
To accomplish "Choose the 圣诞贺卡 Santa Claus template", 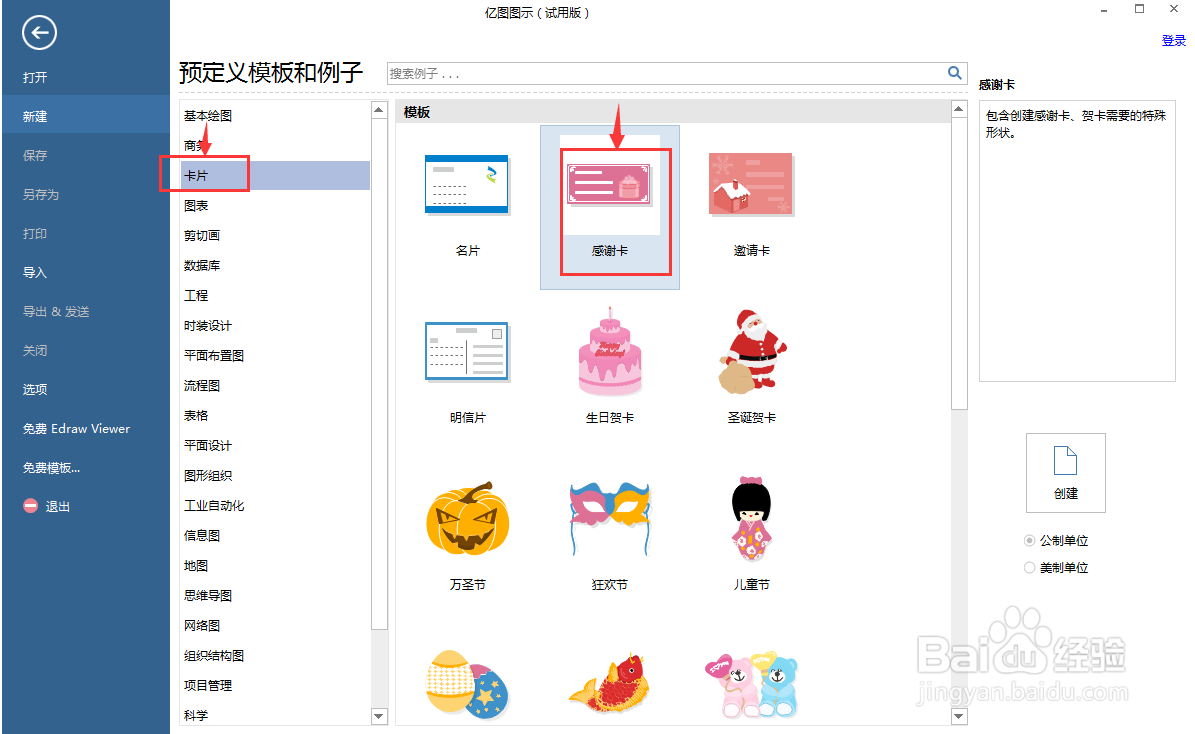I will [x=751, y=367].
